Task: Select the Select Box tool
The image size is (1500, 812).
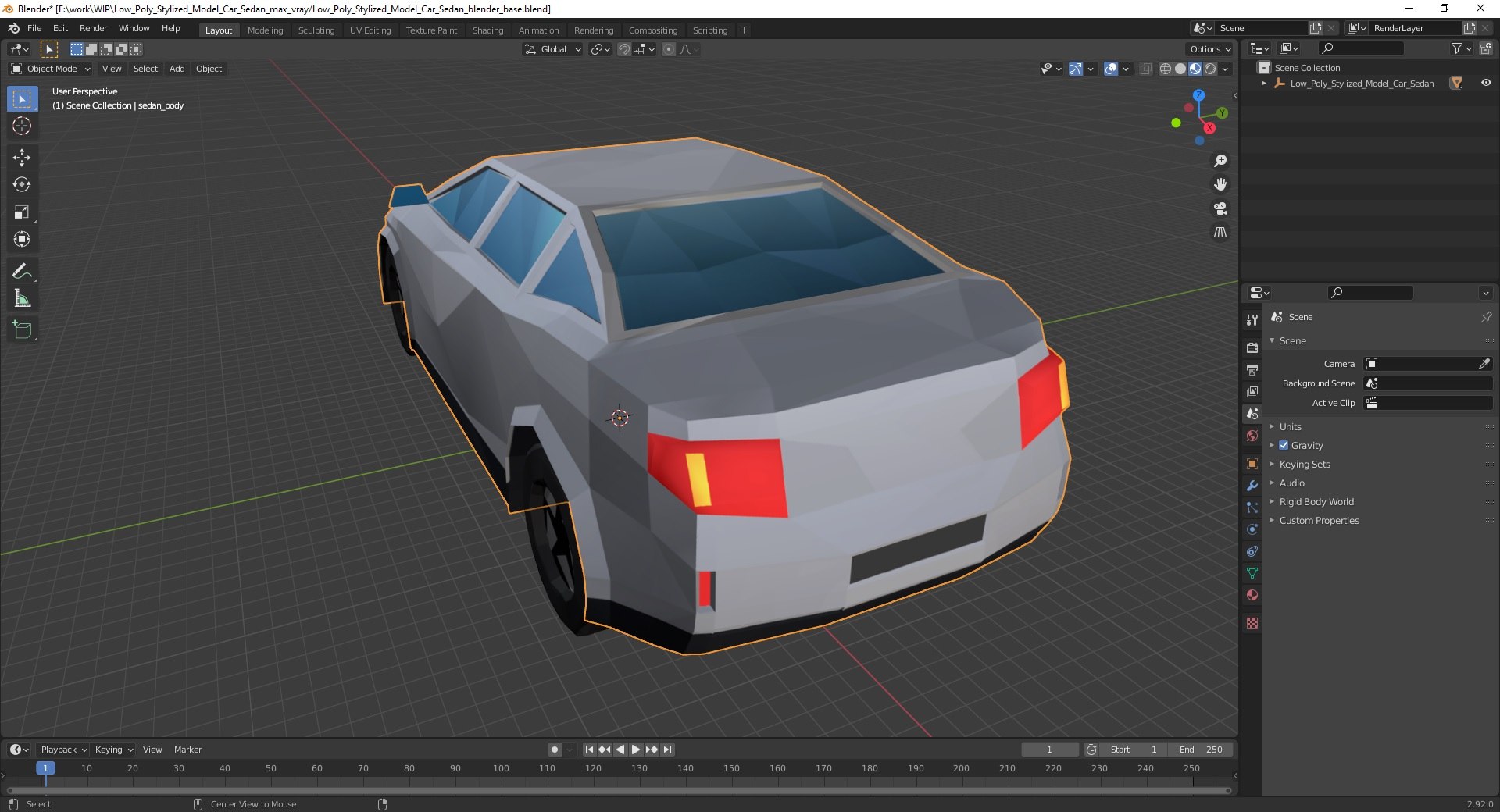Action: (x=22, y=99)
